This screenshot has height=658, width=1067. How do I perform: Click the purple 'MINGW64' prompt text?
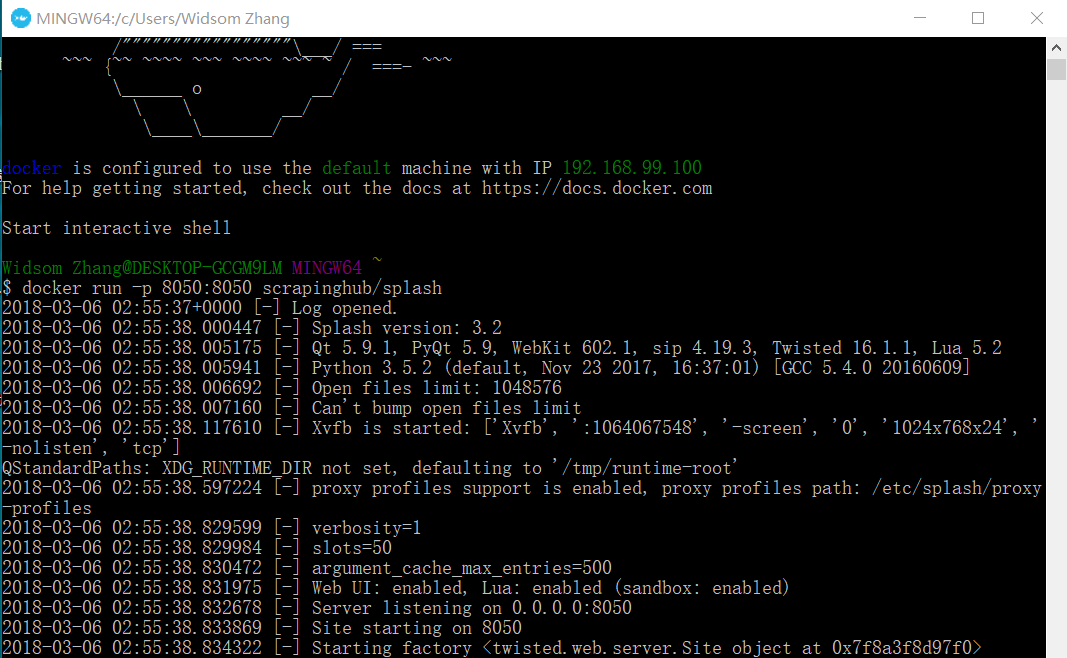click(327, 267)
